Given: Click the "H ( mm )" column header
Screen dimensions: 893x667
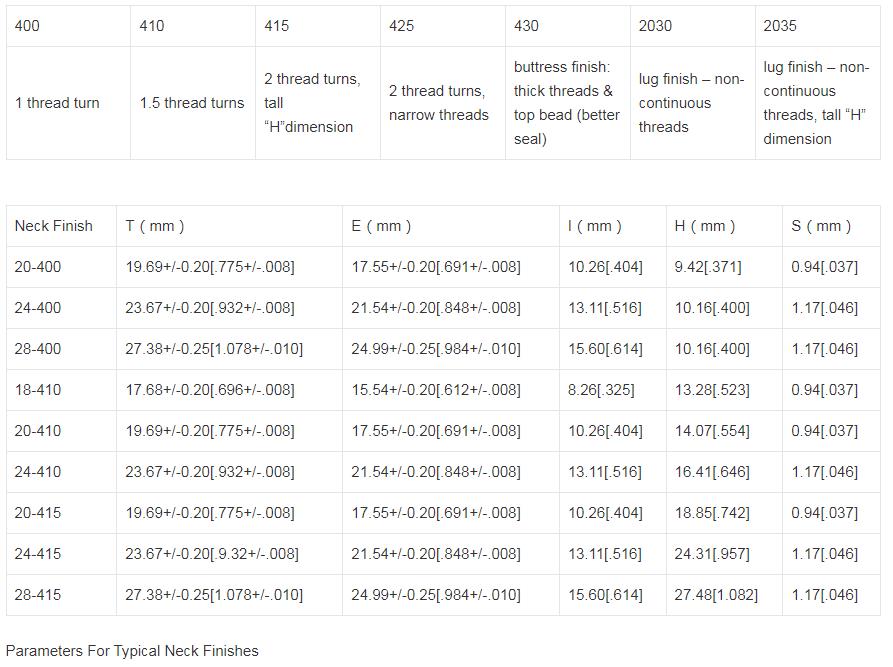Looking at the screenshot, I should [705, 226].
